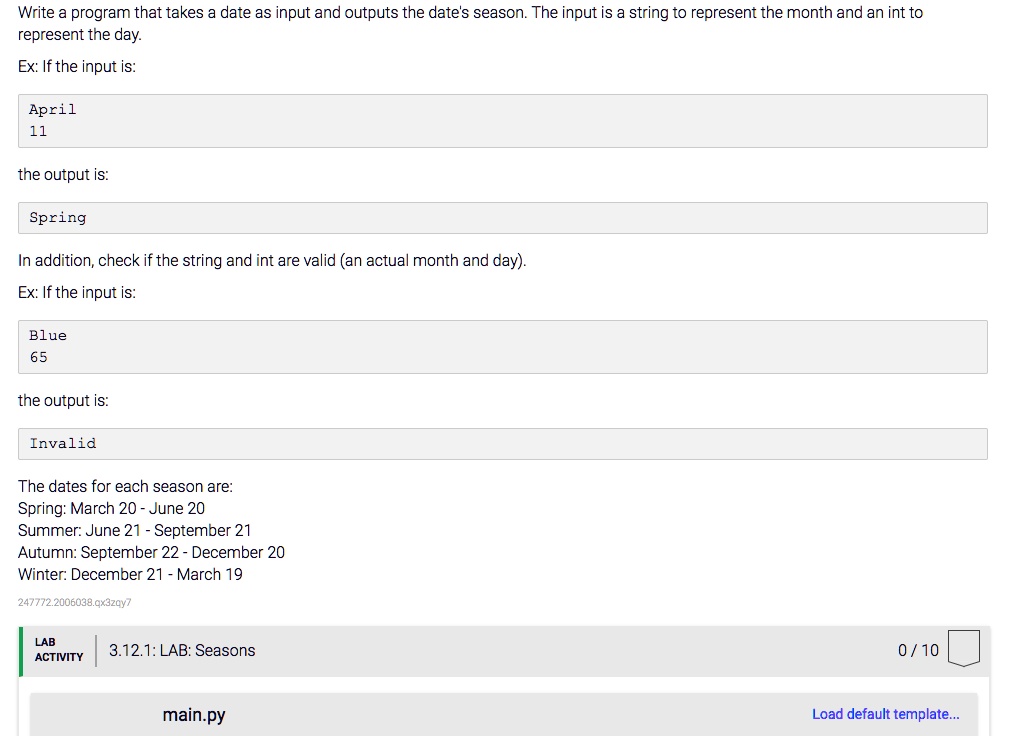Click the Spring example output box
This screenshot has width=1022, height=736.
click(x=502, y=218)
